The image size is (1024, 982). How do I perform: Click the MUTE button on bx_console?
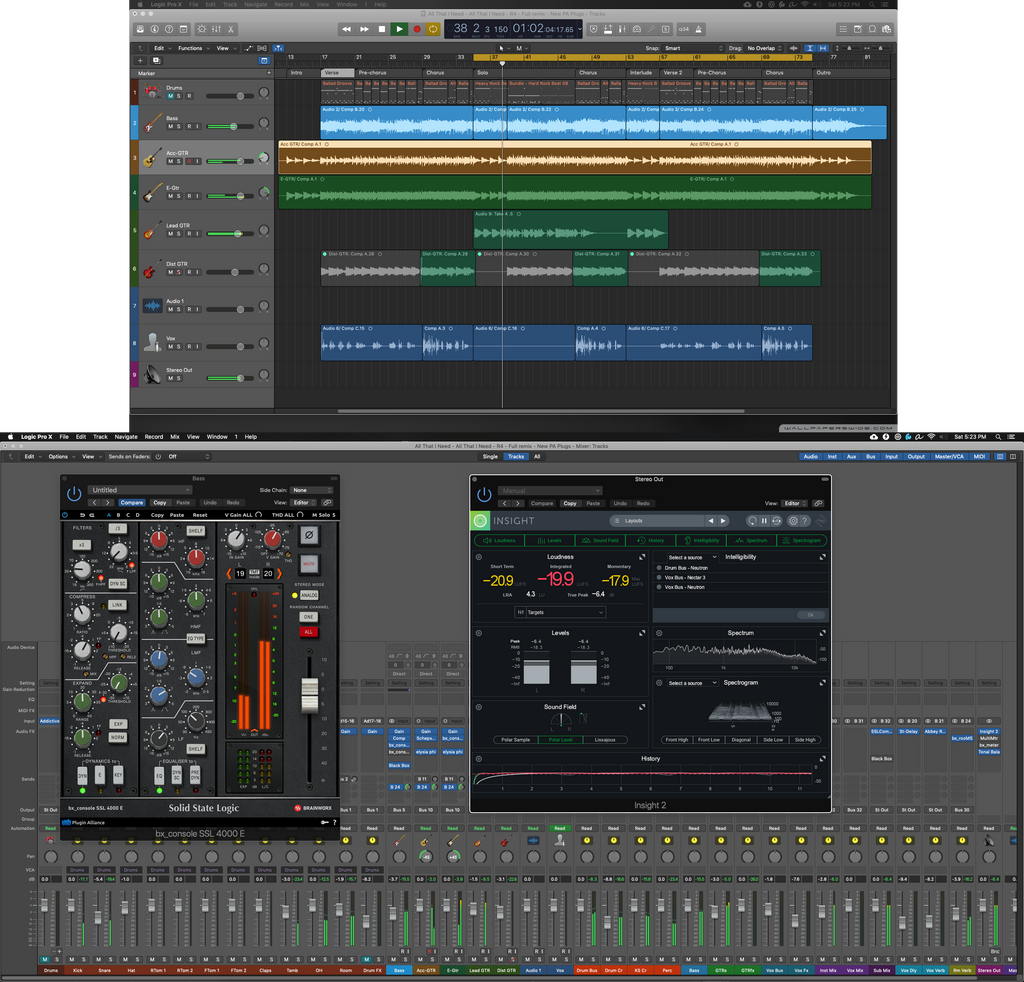tap(309, 563)
